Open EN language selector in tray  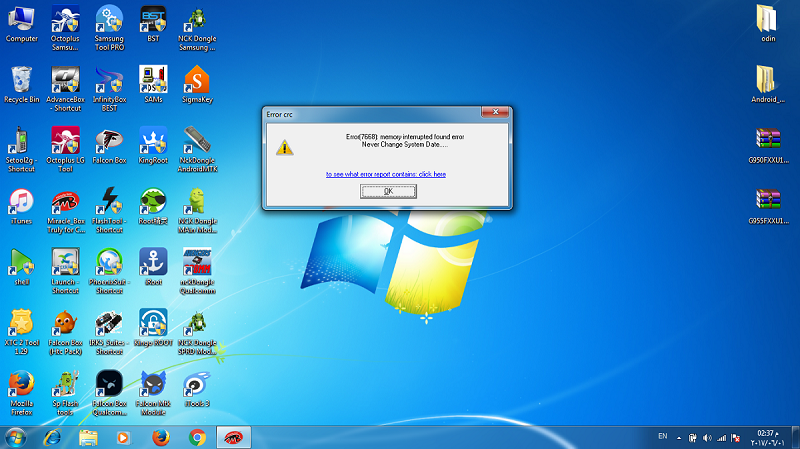(662, 436)
